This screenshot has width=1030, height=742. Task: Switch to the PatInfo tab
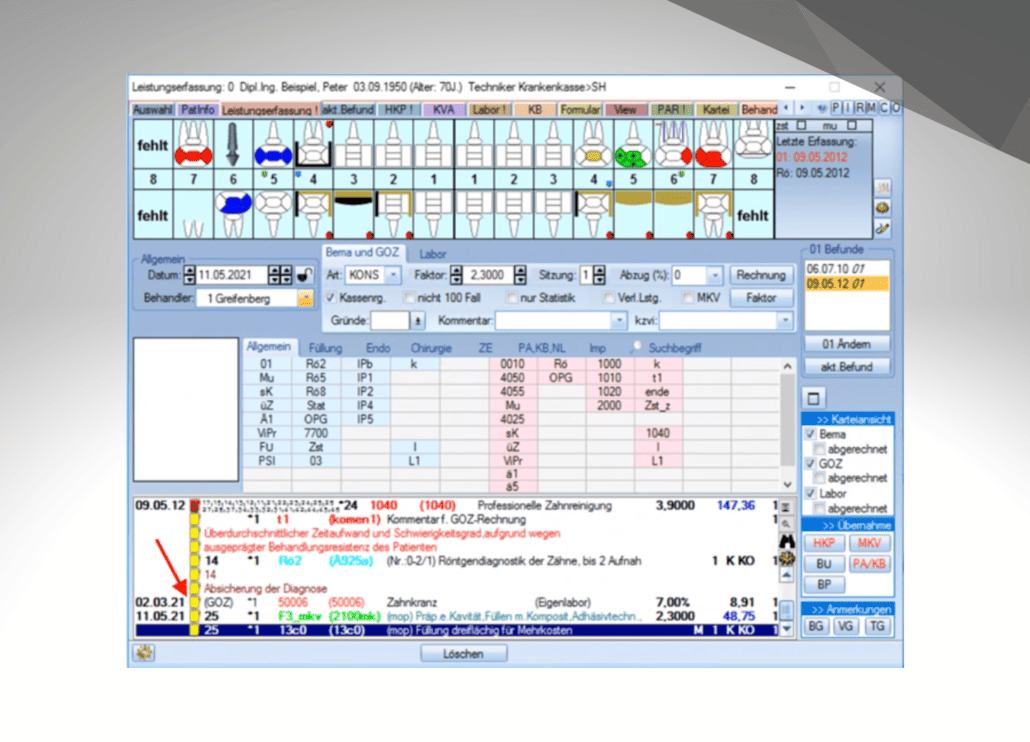coord(197,109)
